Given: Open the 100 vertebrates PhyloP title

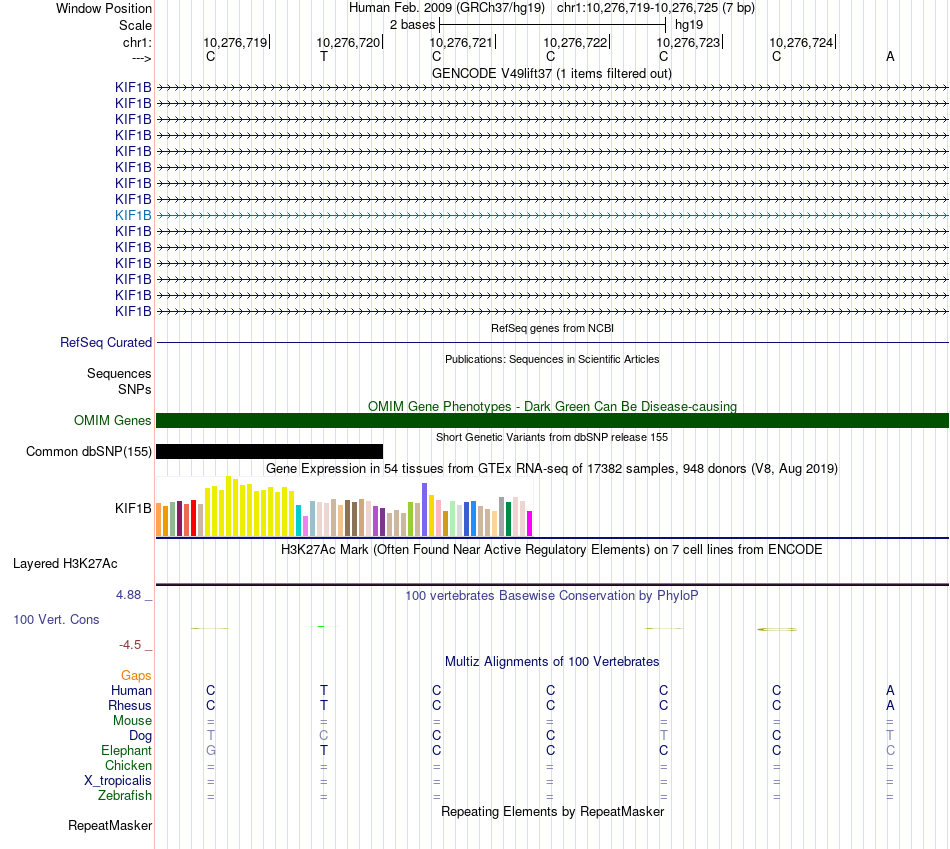Looking at the screenshot, I should coord(552,596).
